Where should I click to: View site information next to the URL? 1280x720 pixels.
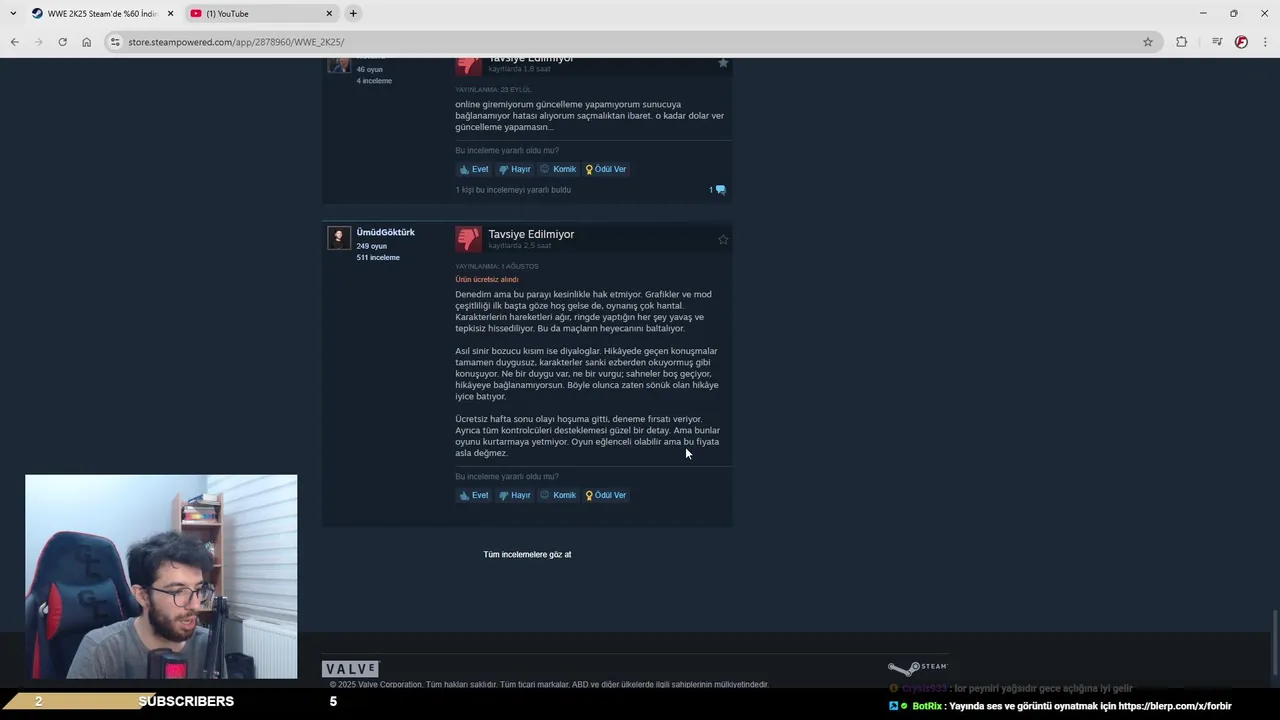point(115,42)
